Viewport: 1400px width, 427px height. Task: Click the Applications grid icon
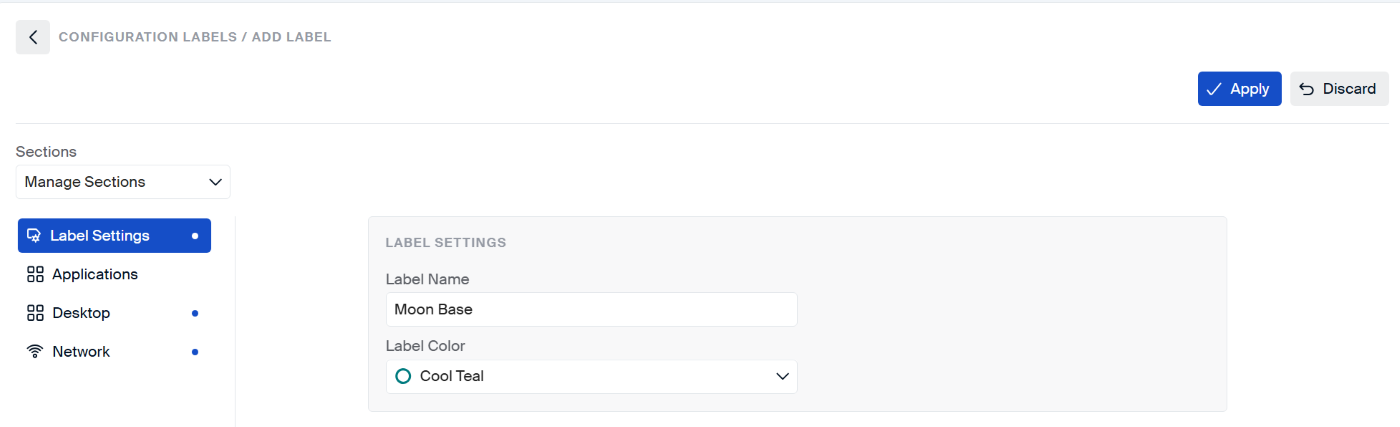(35, 274)
